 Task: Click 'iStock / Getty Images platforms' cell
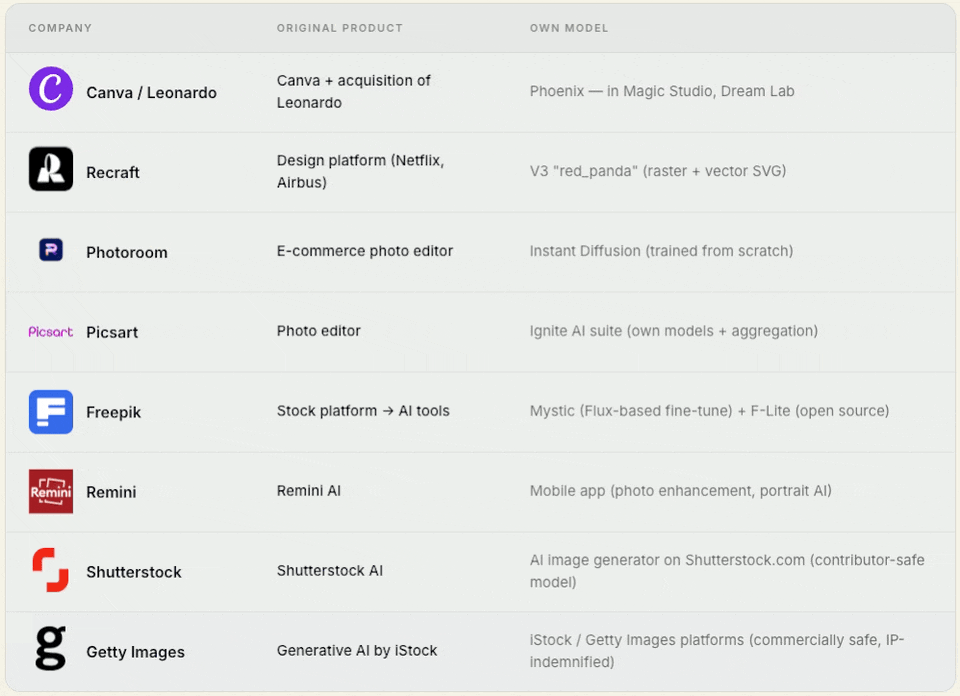[716, 651]
